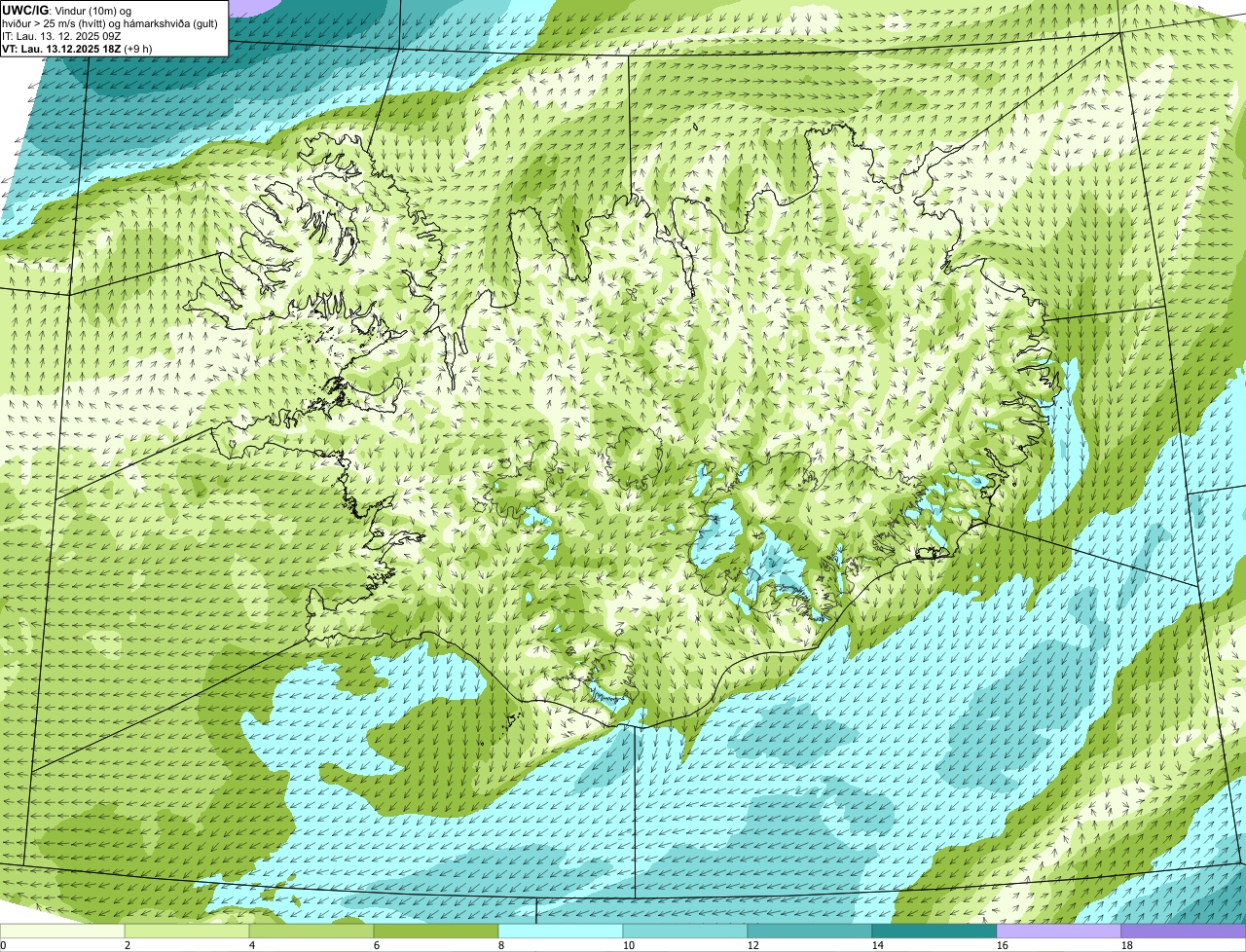Click the '8' label on the color scale
This screenshot has height=952, width=1246.
(x=501, y=945)
